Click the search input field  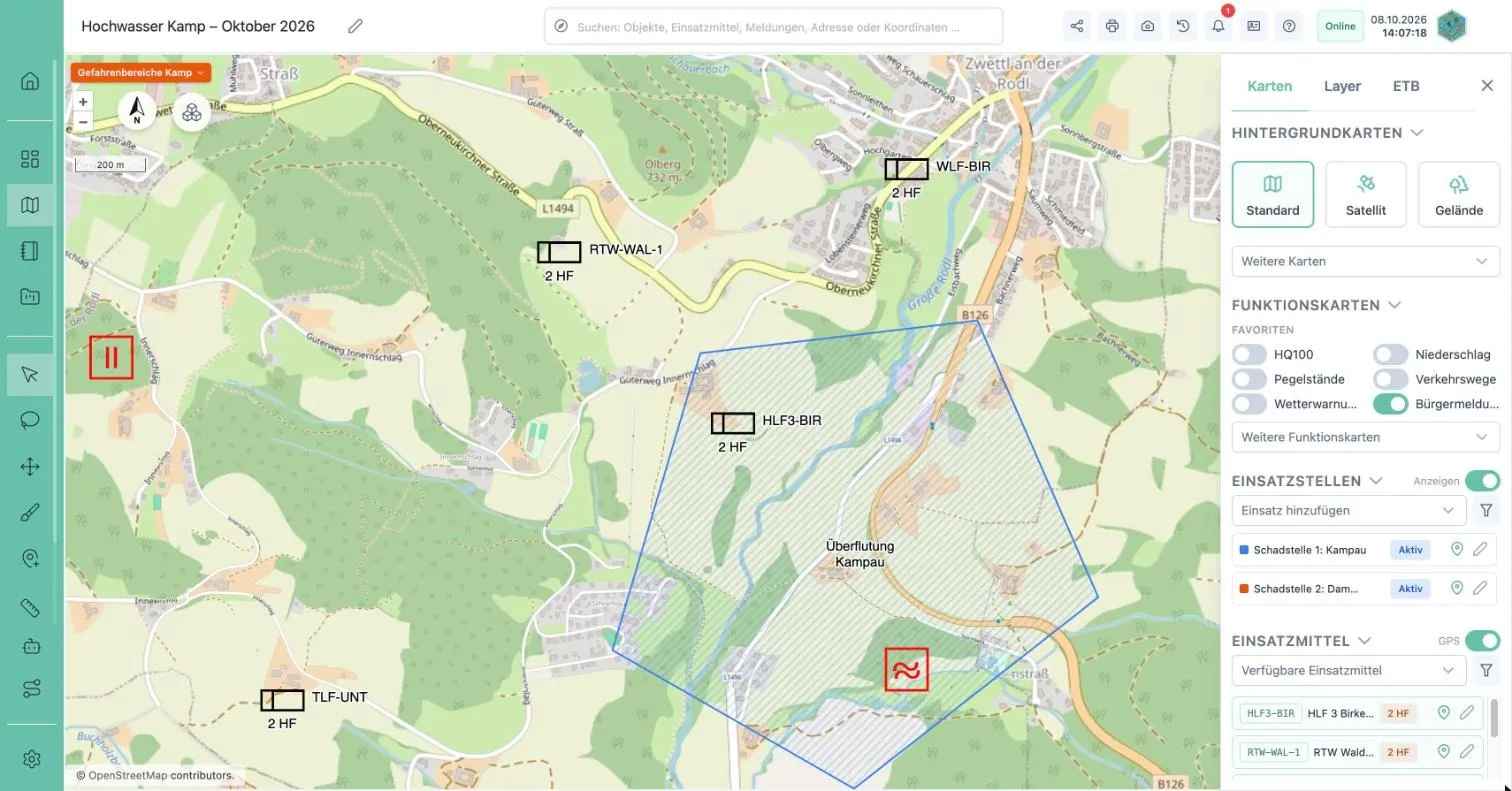[774, 27]
